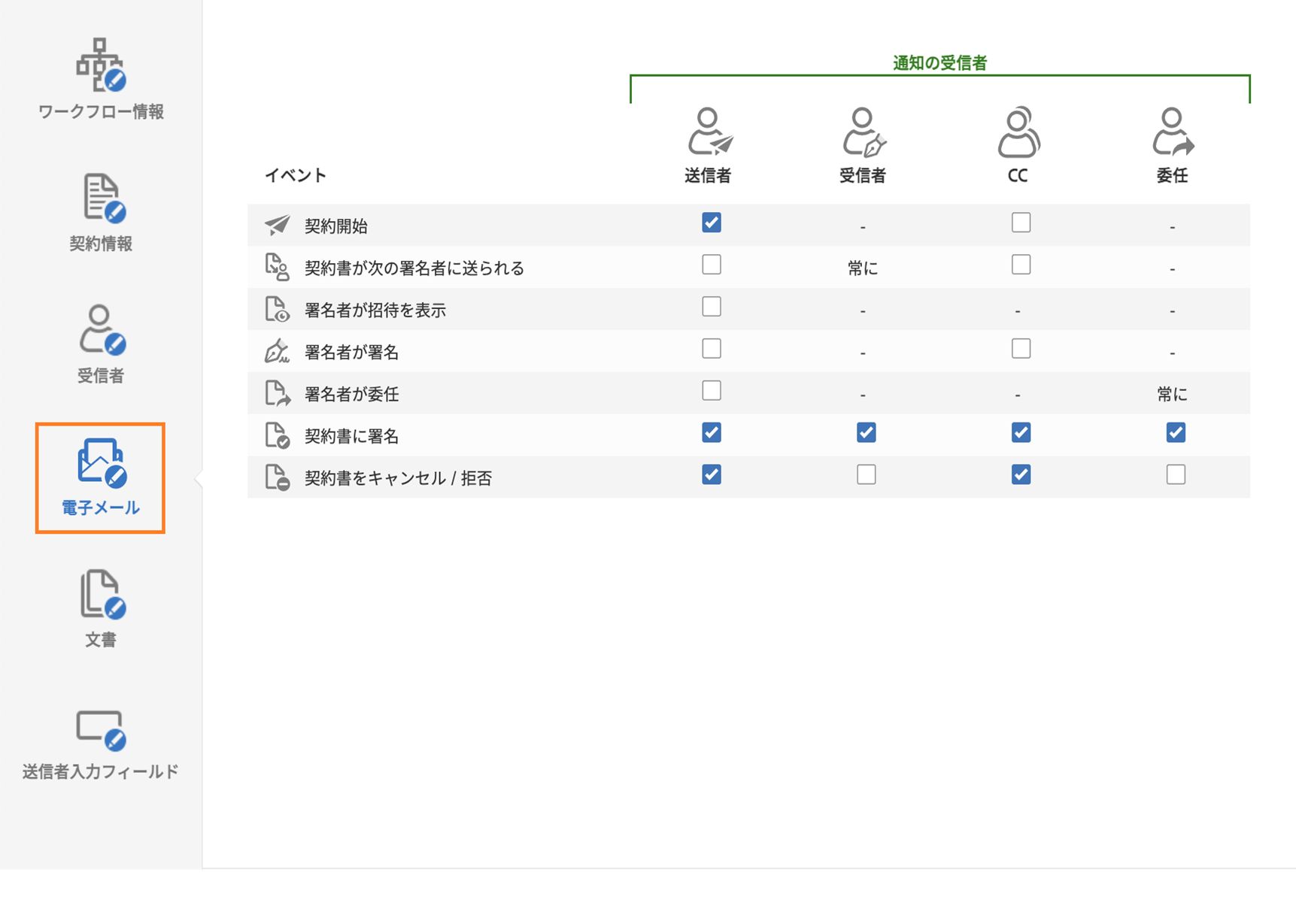Click the 契約書が次の署名者に送られる event text

(x=414, y=268)
